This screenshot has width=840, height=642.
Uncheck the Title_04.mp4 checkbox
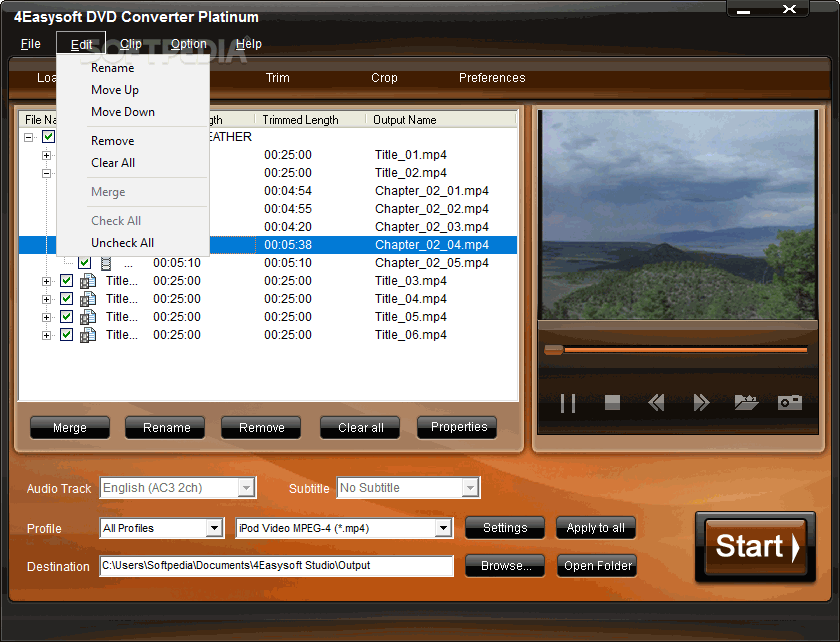point(66,299)
